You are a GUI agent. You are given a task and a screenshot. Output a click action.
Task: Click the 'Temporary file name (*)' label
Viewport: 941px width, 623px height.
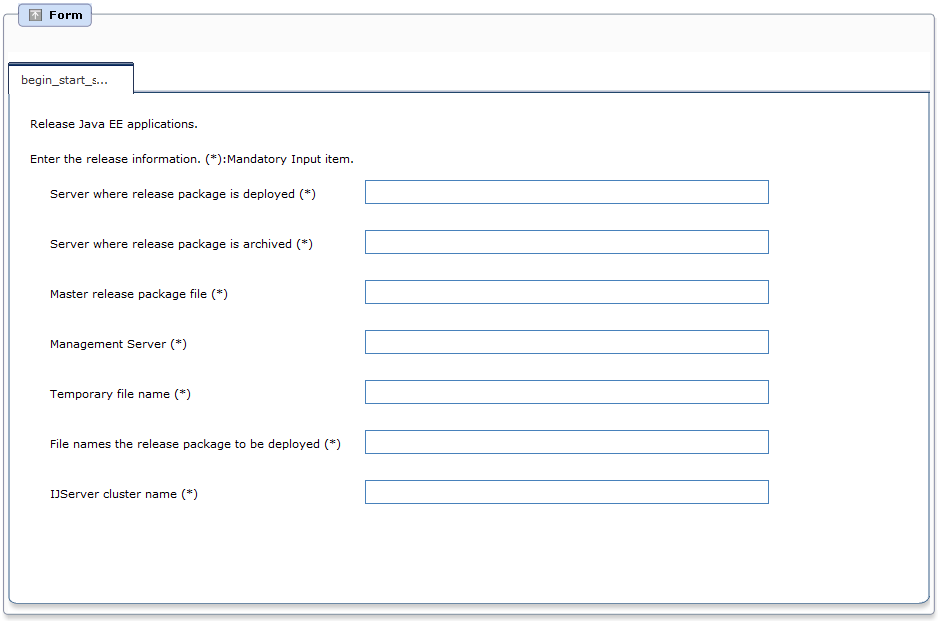click(120, 394)
